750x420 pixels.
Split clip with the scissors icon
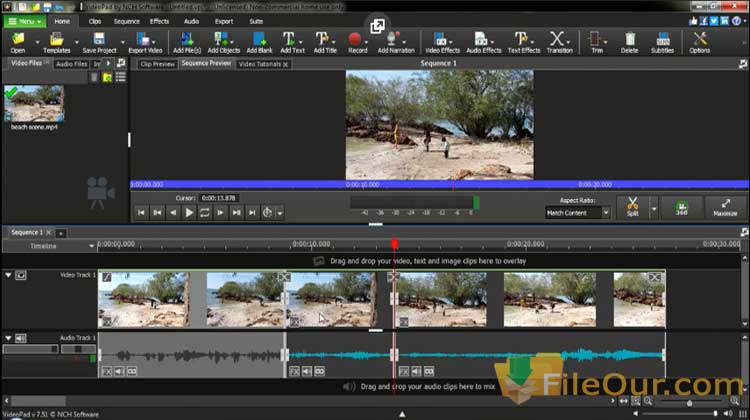point(632,207)
